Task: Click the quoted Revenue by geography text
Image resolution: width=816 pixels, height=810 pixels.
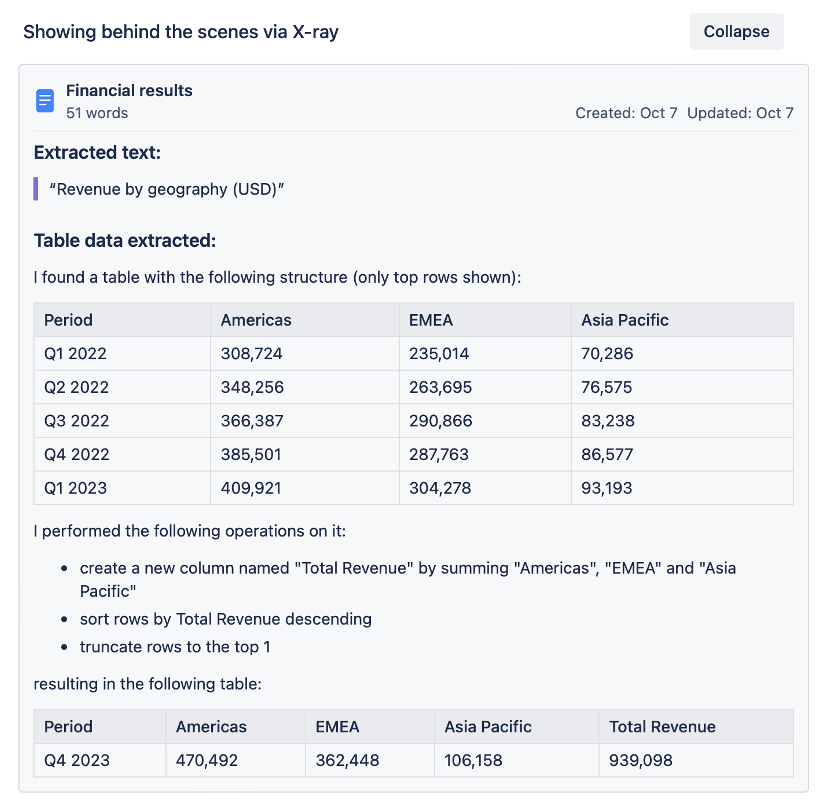Action: (x=167, y=189)
